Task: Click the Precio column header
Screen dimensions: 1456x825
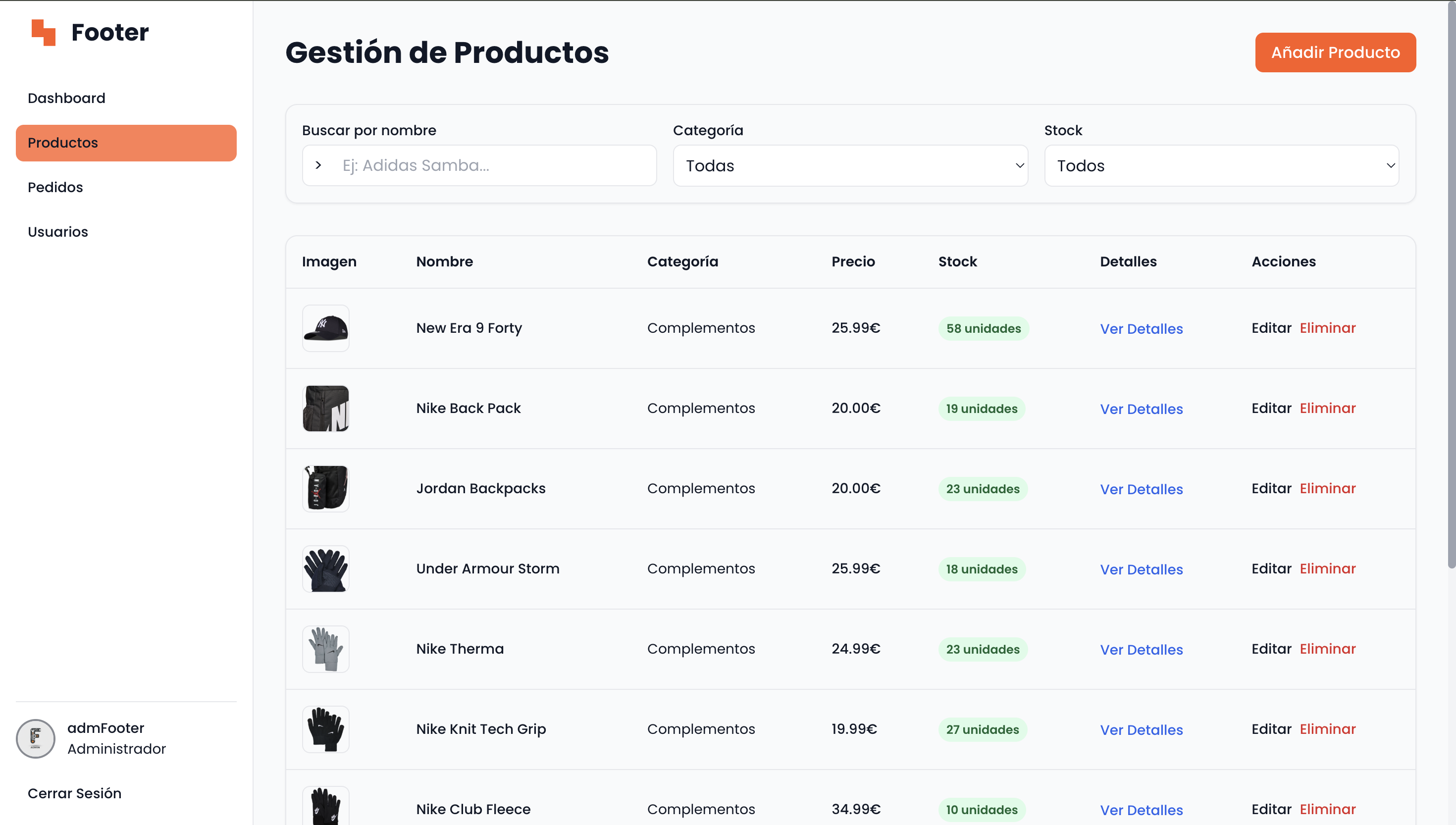Action: 853,262
